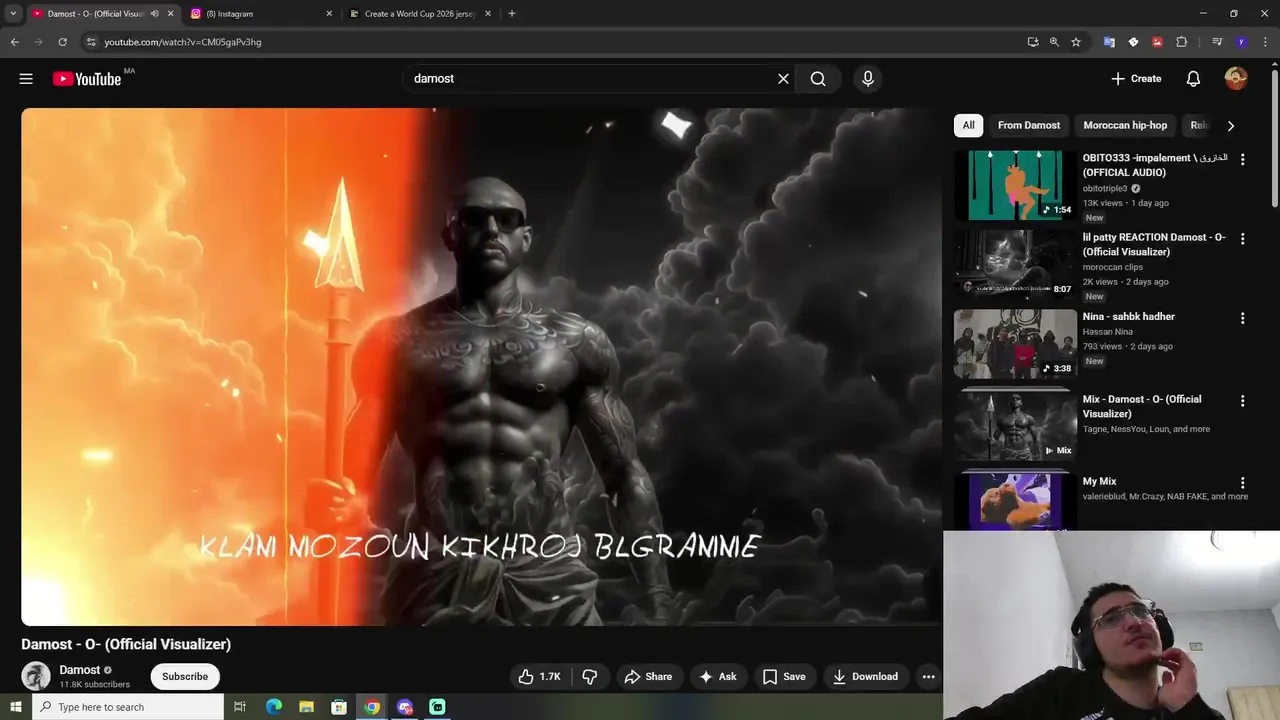Select the Moroccan hip-hop filter chip
This screenshot has width=1280, height=720.
click(x=1125, y=125)
